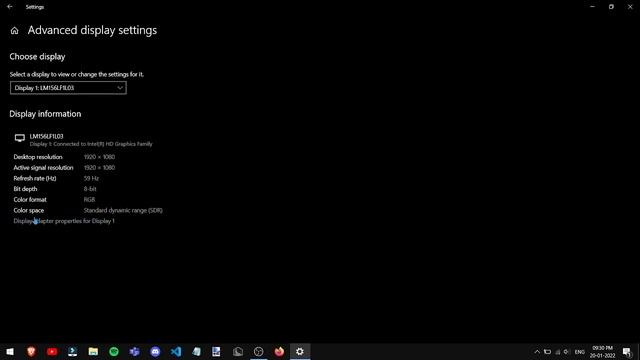Open Microsoft Teams from taskbar
Image resolution: width=640 pixels, height=360 pixels.
[x=134, y=351]
